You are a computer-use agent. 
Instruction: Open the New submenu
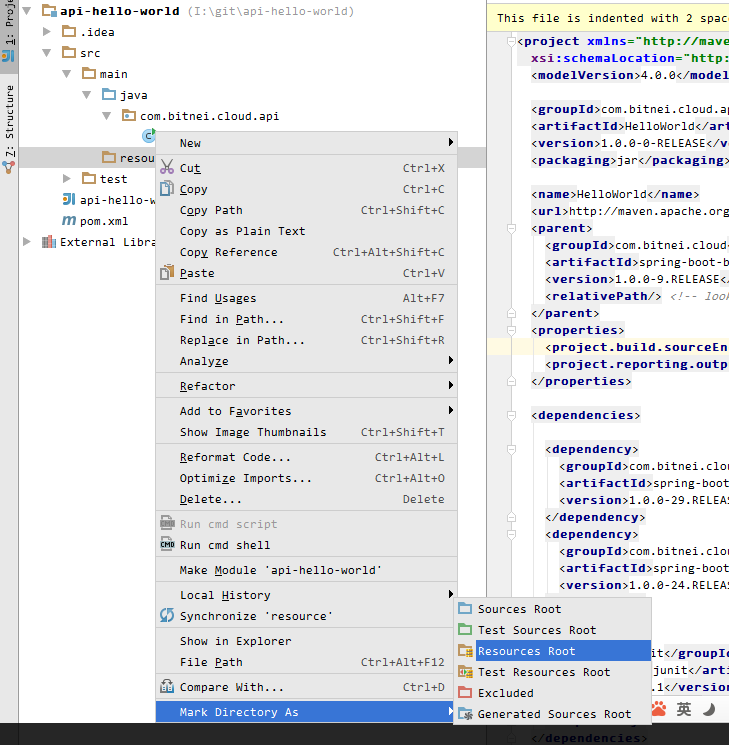pyautogui.click(x=307, y=143)
